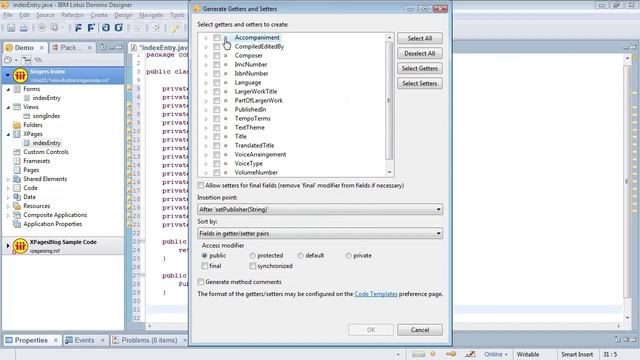The image size is (640, 360).
Task: Expand the Code tree node
Action: point(8,188)
